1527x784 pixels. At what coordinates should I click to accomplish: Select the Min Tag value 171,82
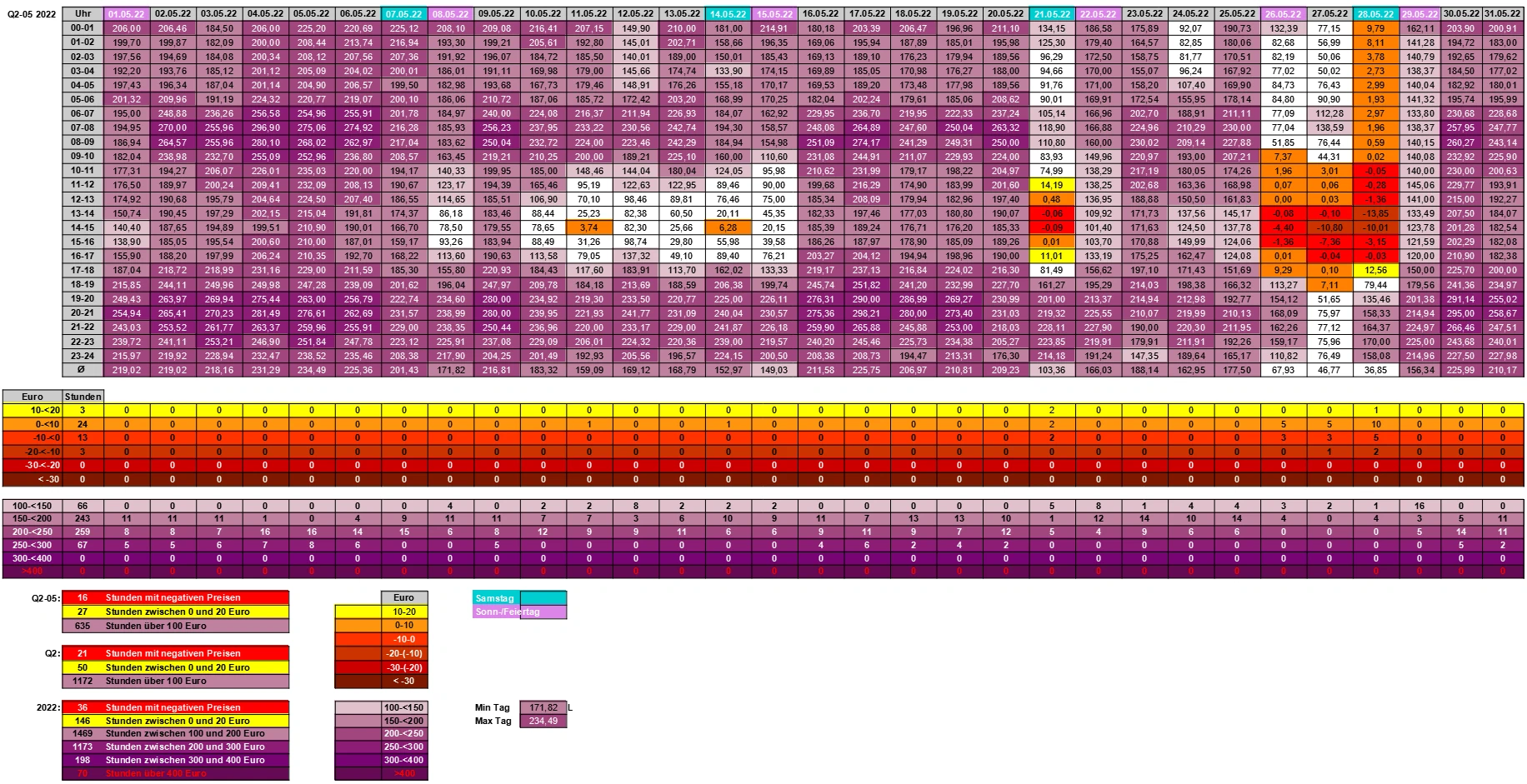[x=543, y=707]
